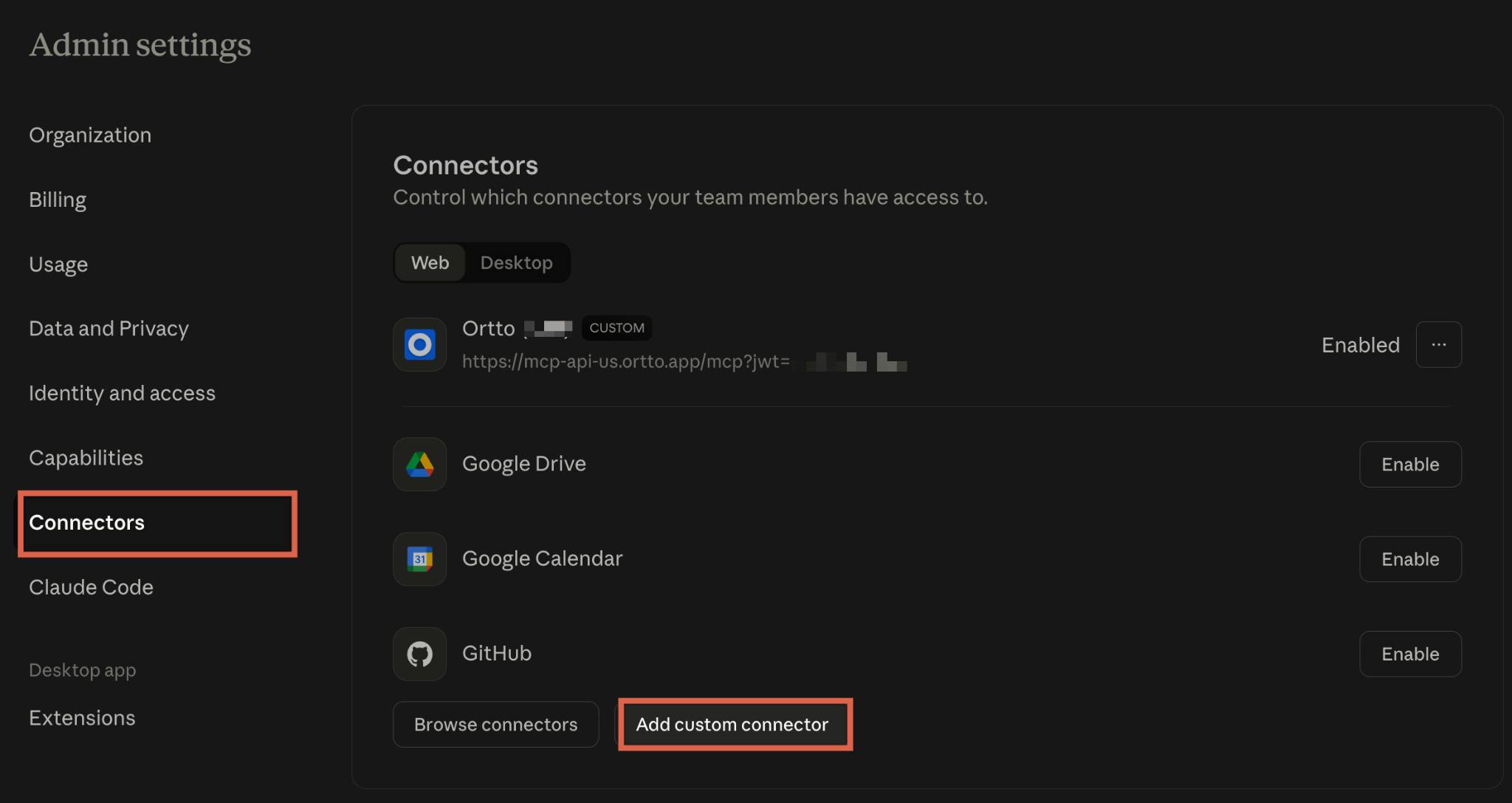Click Add custom connector button

(732, 724)
